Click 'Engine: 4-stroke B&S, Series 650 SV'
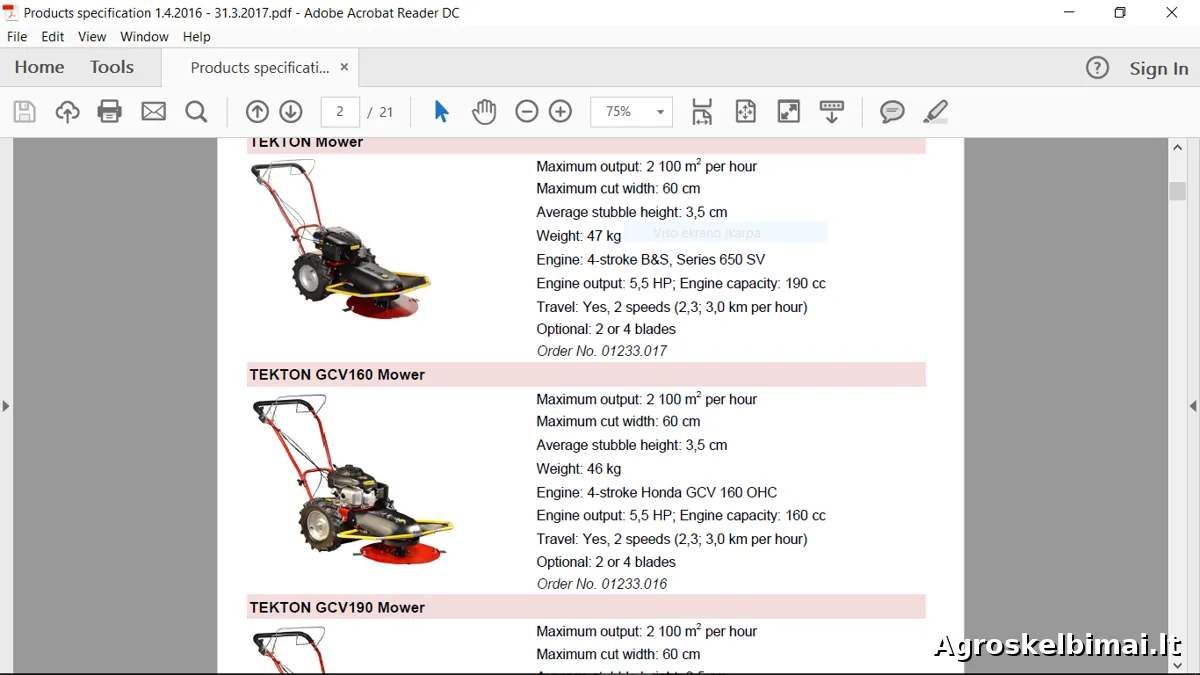The height and width of the screenshot is (675, 1200). point(651,260)
